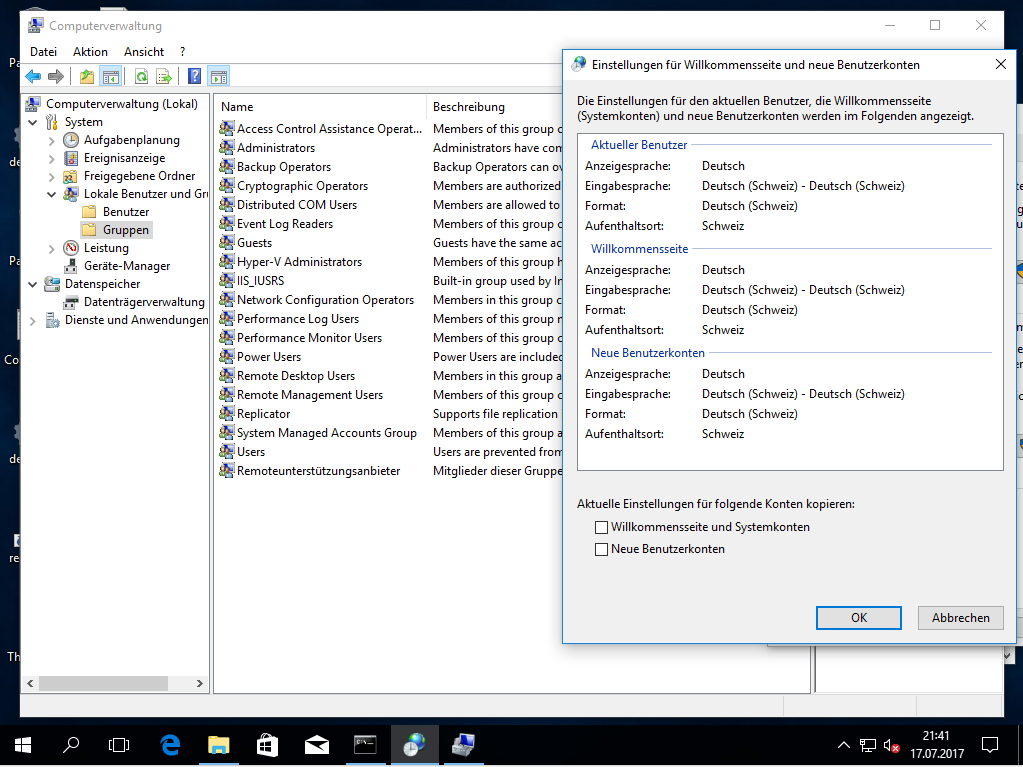Toggle the action pane toolbar icon

(x=219, y=77)
